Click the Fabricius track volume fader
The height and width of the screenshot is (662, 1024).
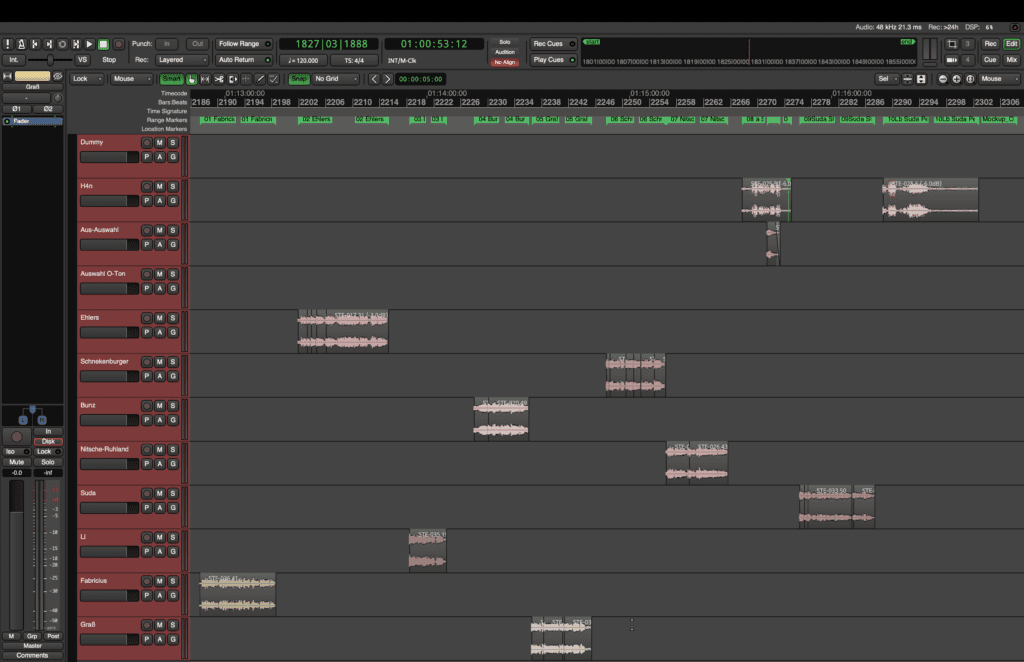click(x=108, y=596)
